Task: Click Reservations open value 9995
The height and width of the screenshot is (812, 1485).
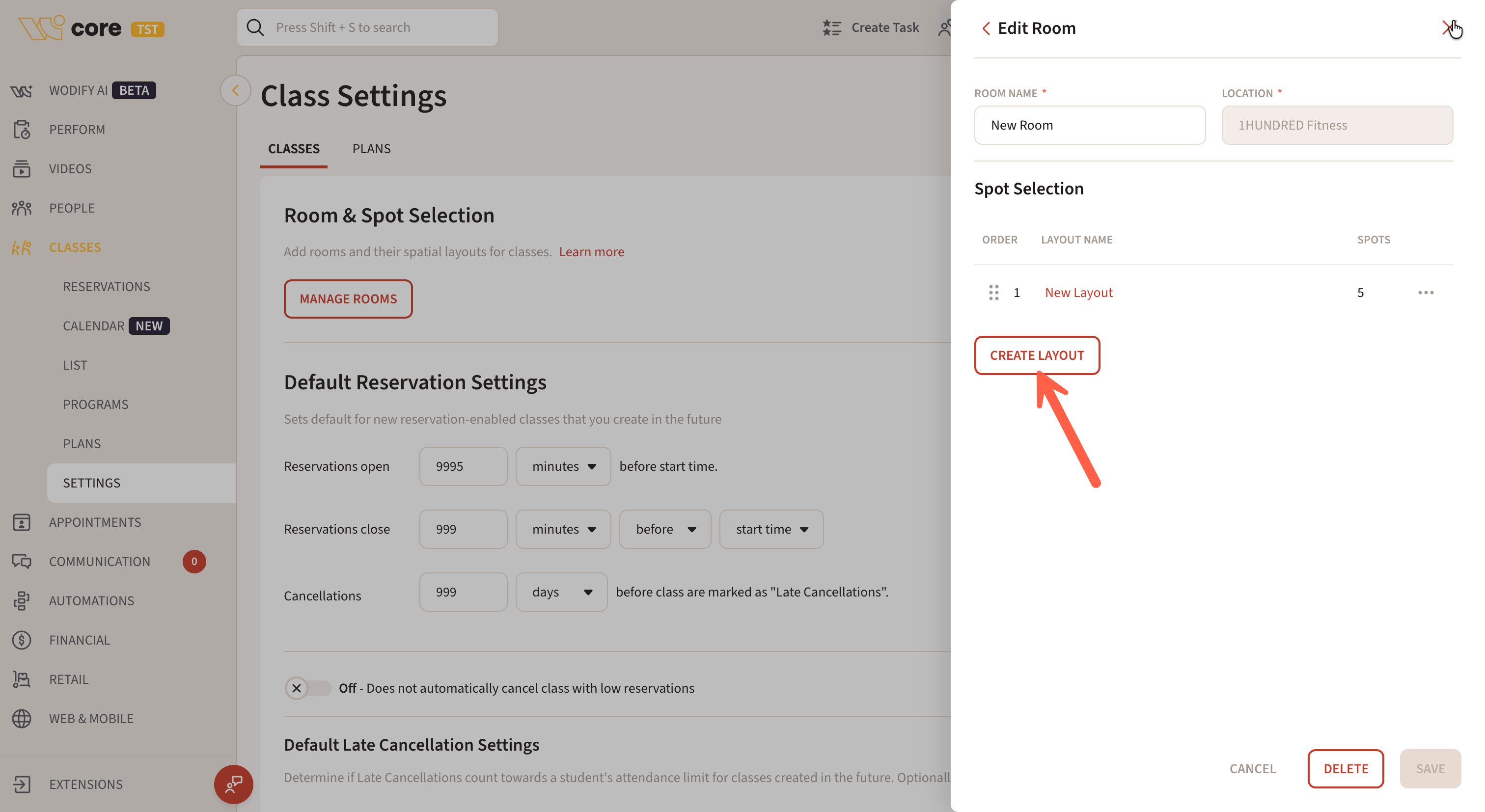Action: 463,466
